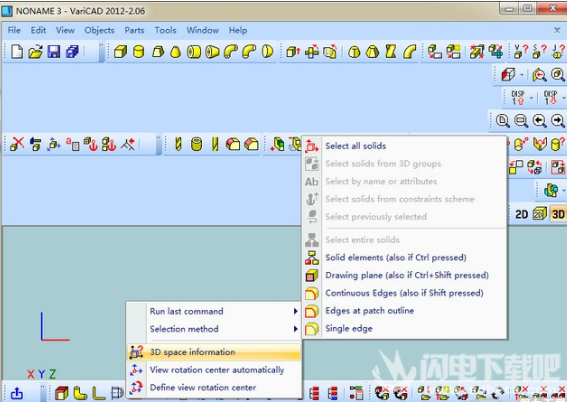567x402 pixels.
Task: Open the Window menu
Action: [x=202, y=30]
